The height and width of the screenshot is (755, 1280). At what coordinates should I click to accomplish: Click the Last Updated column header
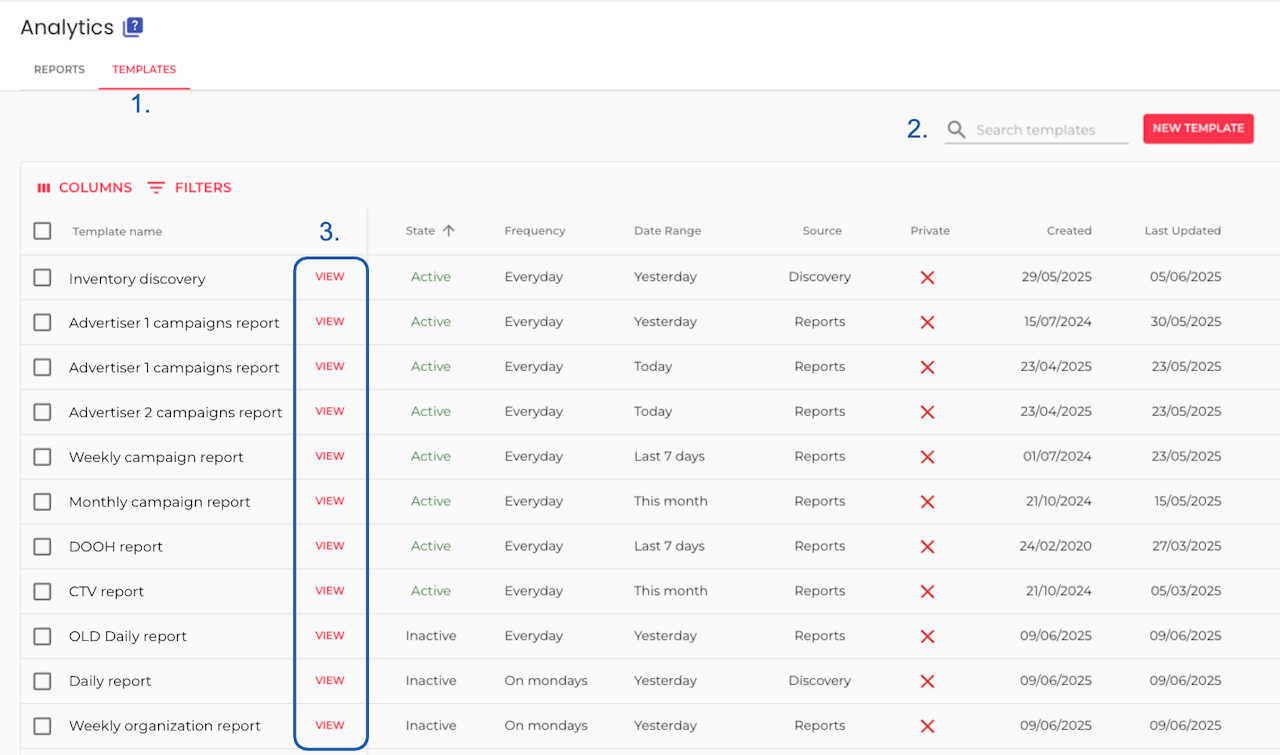(1182, 231)
